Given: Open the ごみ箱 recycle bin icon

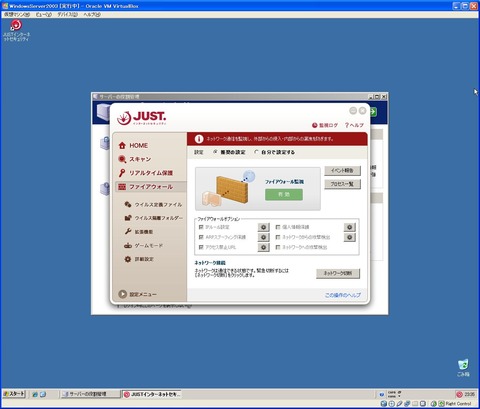Looking at the screenshot, I should pos(463,368).
